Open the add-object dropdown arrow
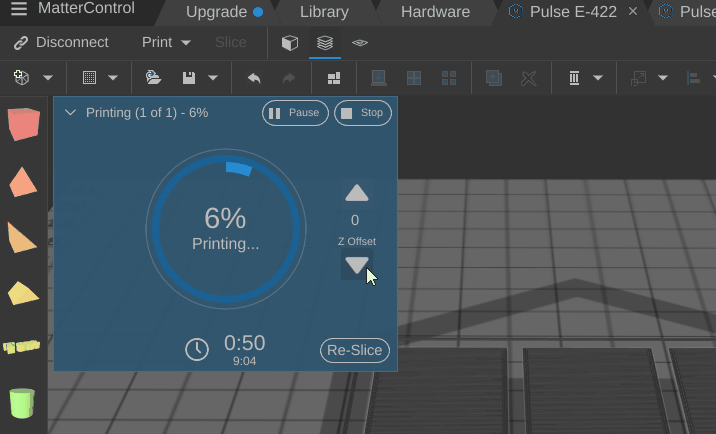 pos(48,78)
